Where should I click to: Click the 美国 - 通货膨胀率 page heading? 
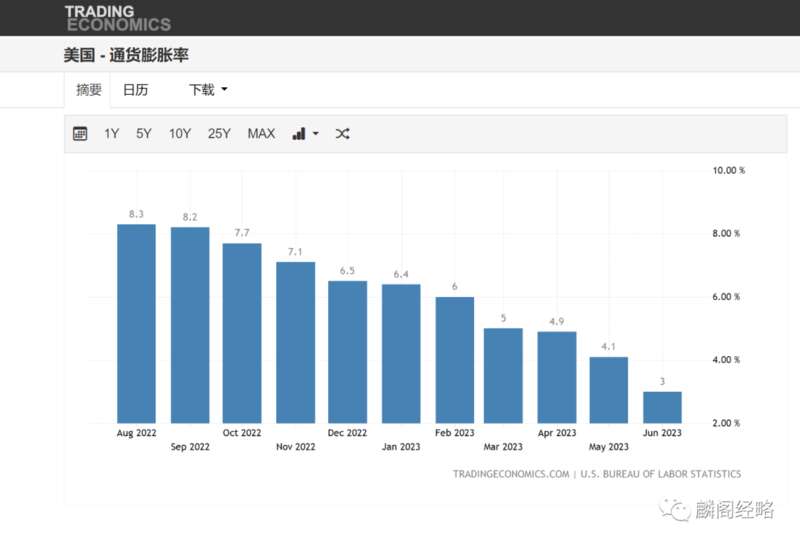pos(126,55)
